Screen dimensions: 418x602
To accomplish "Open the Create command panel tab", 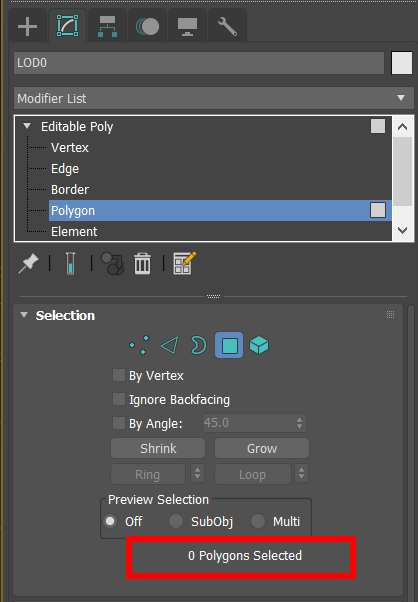I will pos(27,26).
